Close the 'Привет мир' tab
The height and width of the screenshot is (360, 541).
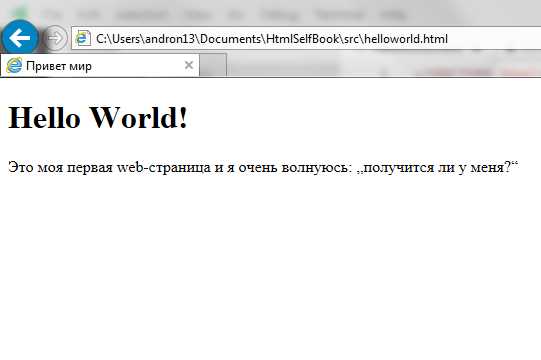189,65
